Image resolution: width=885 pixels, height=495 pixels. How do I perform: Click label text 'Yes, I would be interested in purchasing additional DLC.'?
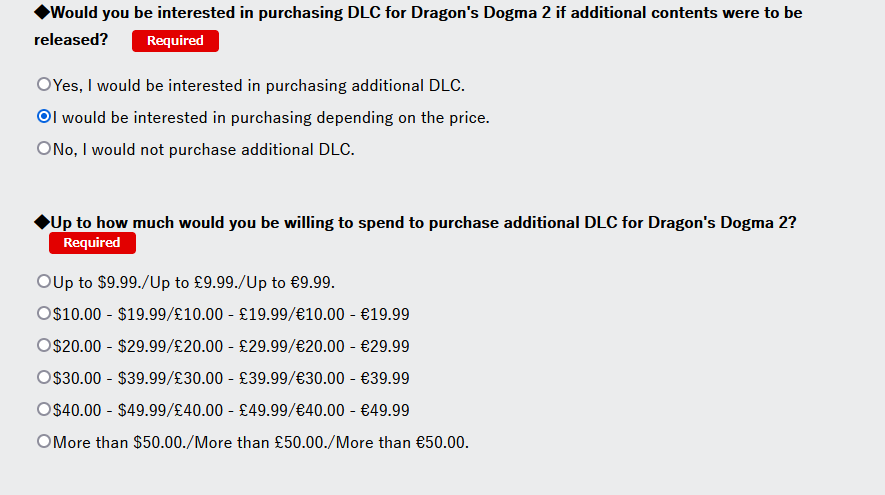tap(259, 85)
